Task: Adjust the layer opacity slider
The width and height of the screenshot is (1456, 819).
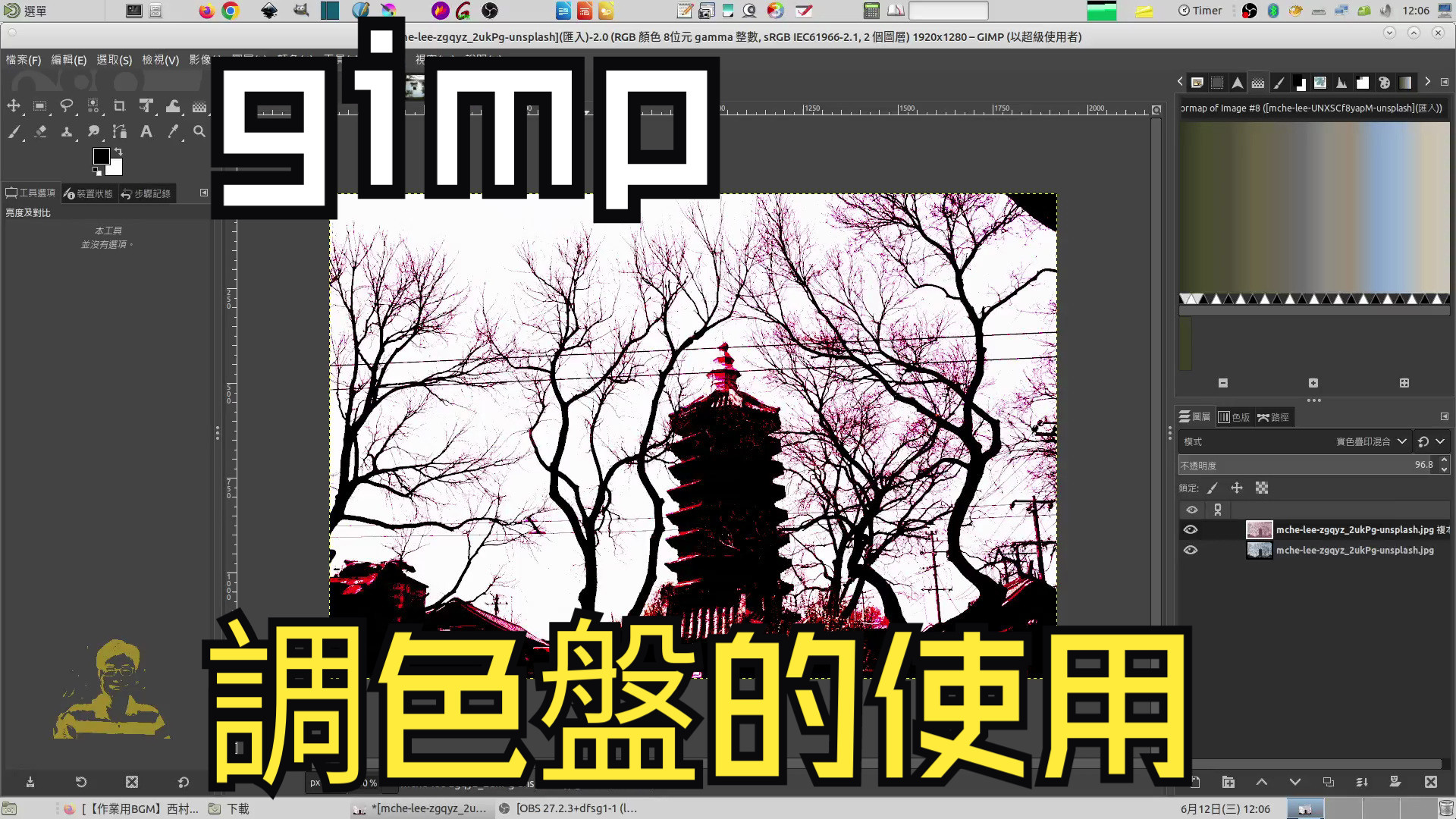Action: pyautogui.click(x=1307, y=465)
